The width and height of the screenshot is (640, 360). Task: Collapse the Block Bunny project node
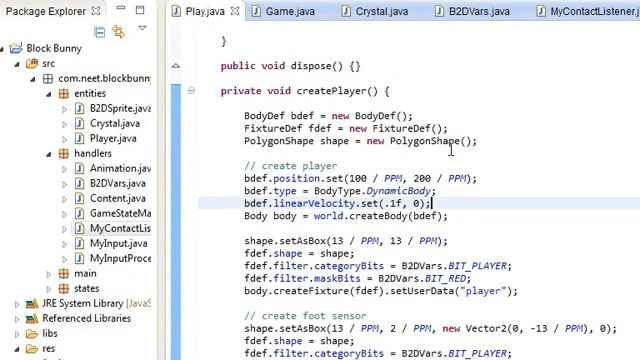point(2,49)
